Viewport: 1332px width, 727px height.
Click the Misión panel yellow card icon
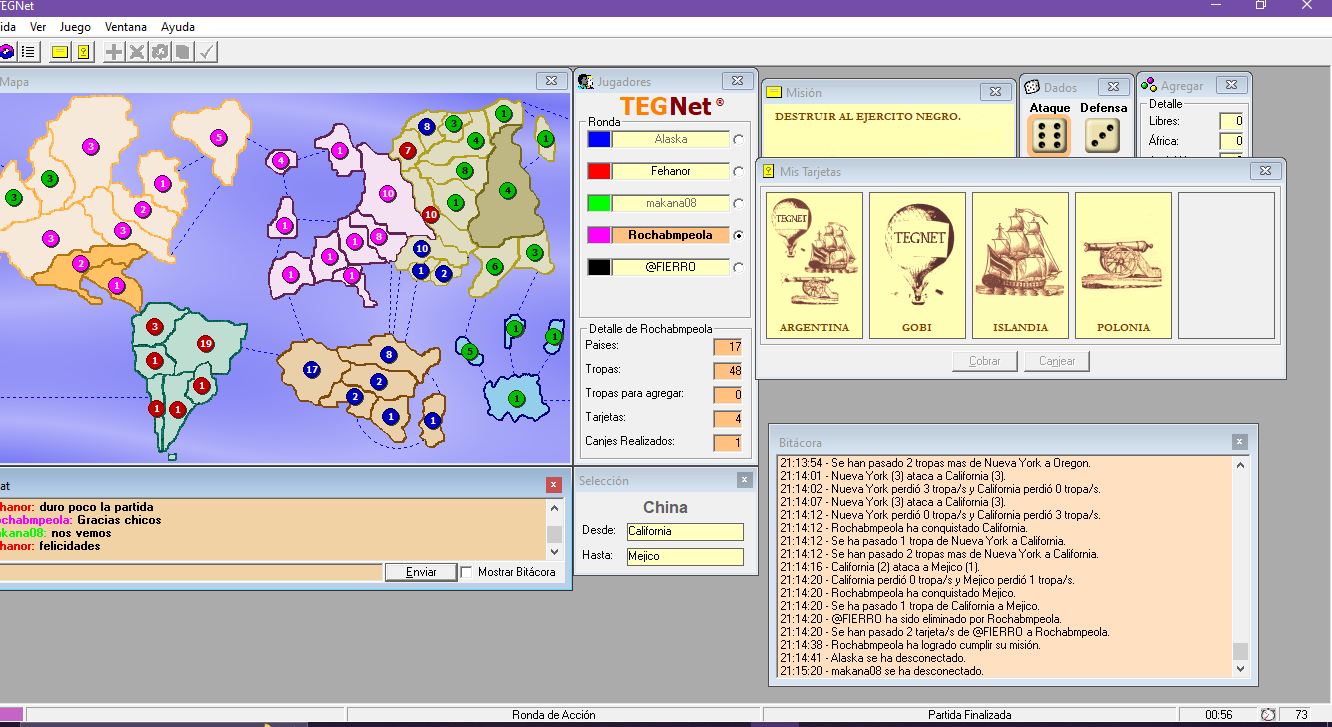[x=774, y=93]
